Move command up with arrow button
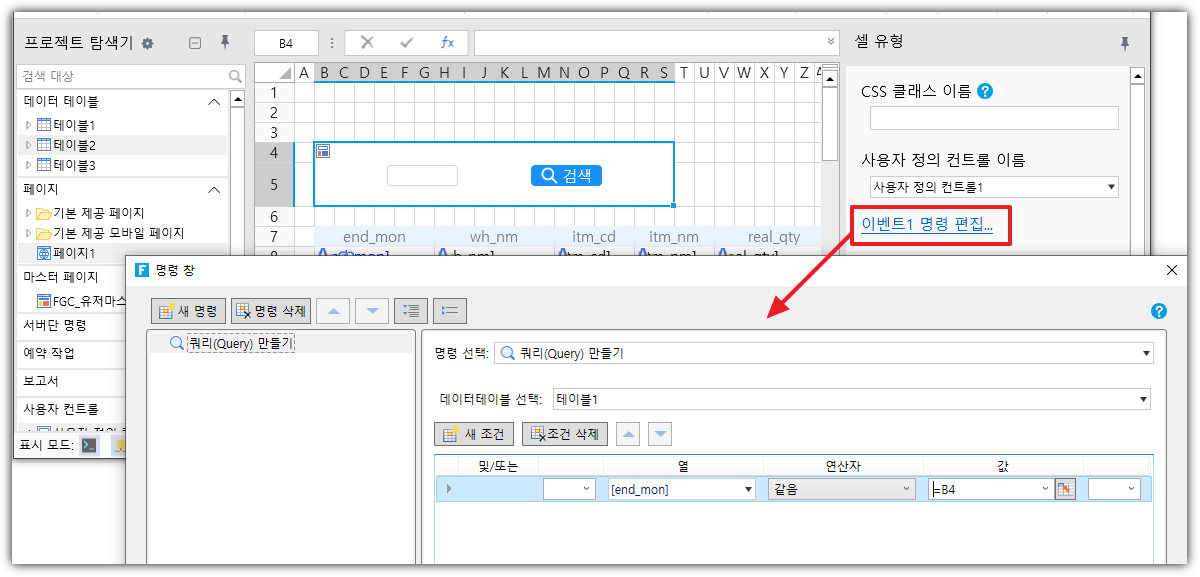 tap(333, 311)
